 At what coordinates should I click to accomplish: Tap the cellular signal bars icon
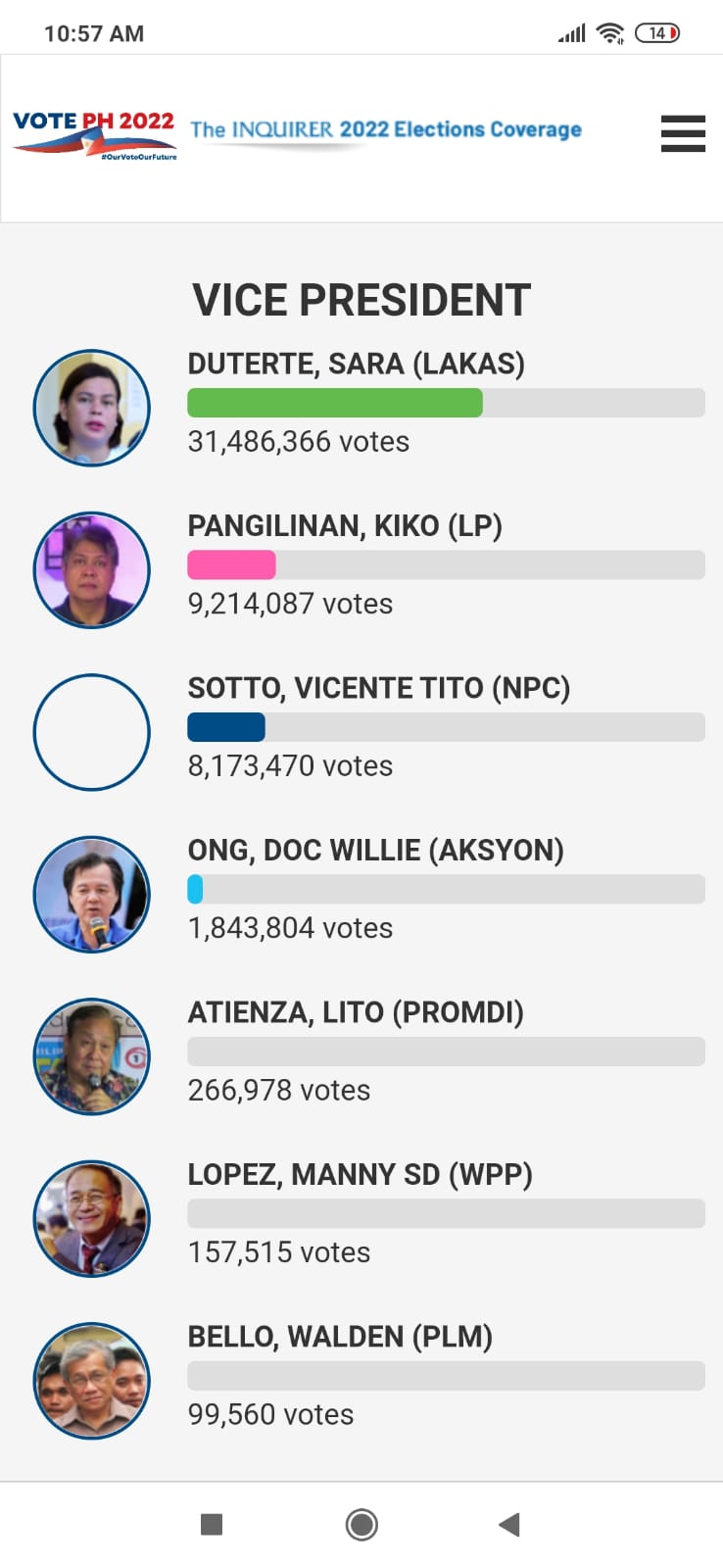click(x=572, y=33)
